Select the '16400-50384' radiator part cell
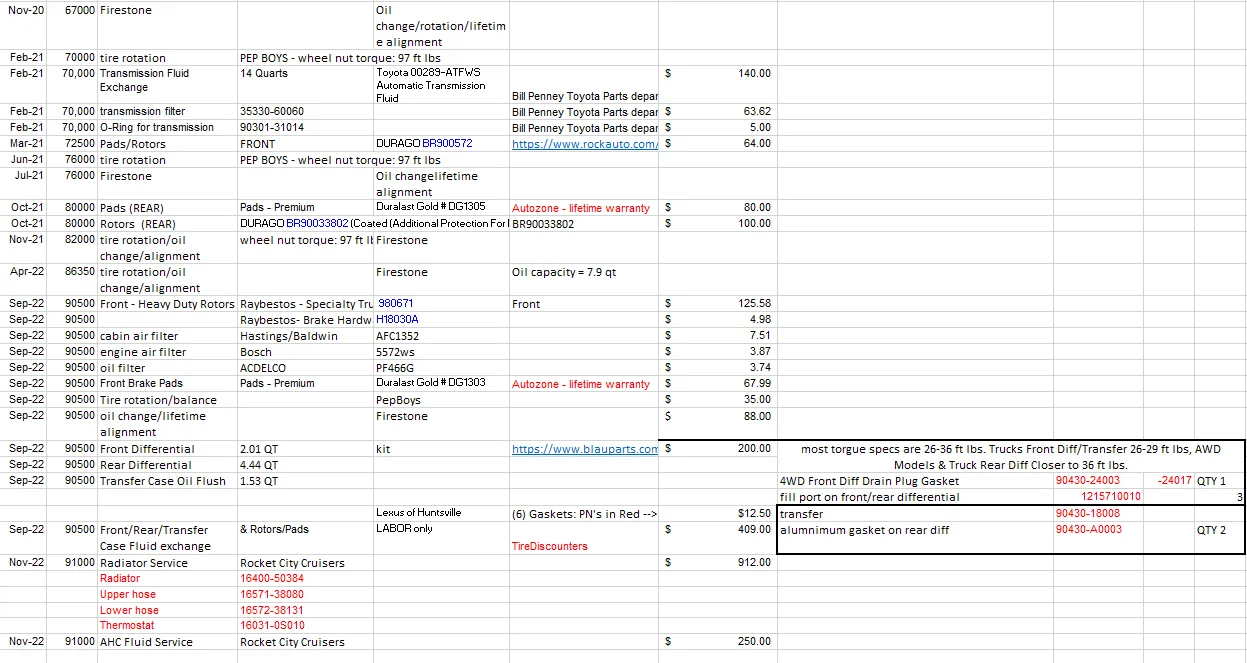 305,578
